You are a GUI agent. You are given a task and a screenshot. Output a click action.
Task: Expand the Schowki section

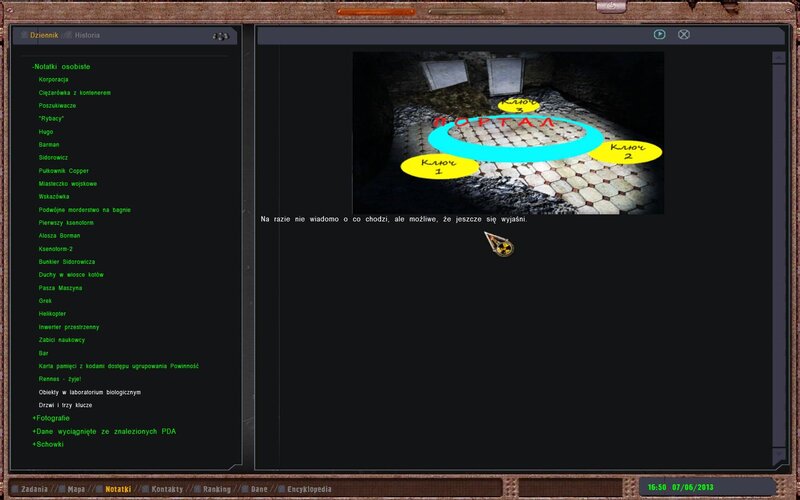click(x=47, y=444)
